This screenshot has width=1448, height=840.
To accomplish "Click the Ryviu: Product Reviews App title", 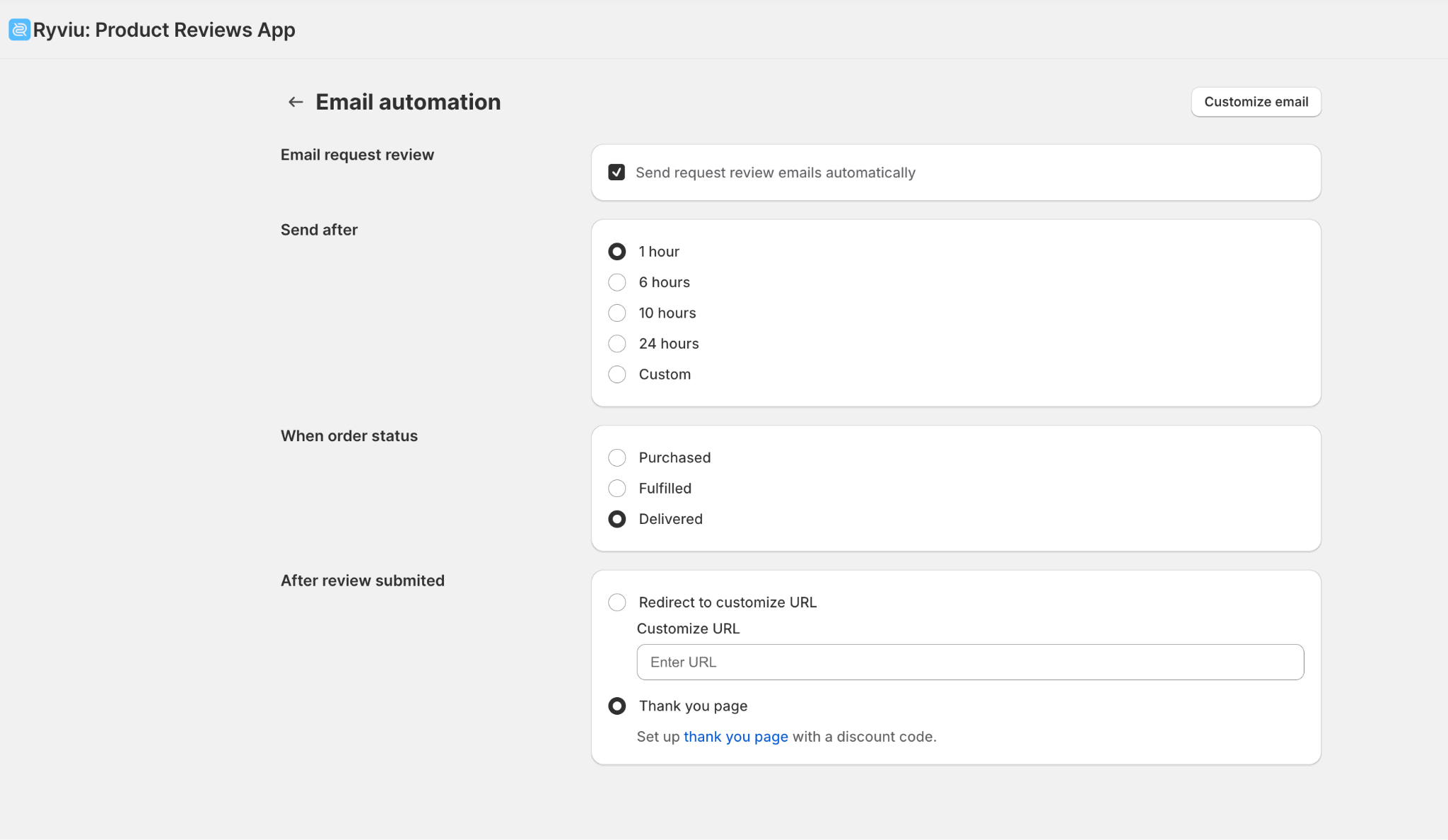I will pos(164,30).
